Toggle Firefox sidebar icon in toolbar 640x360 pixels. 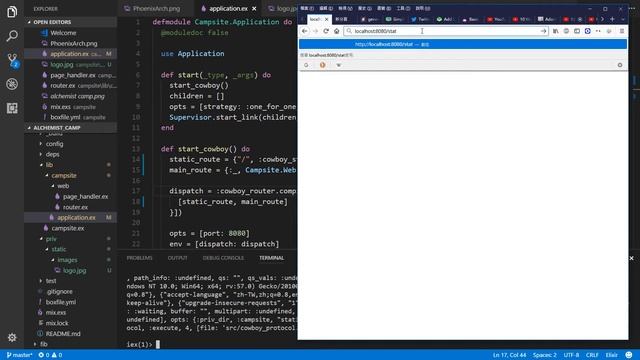(577, 31)
